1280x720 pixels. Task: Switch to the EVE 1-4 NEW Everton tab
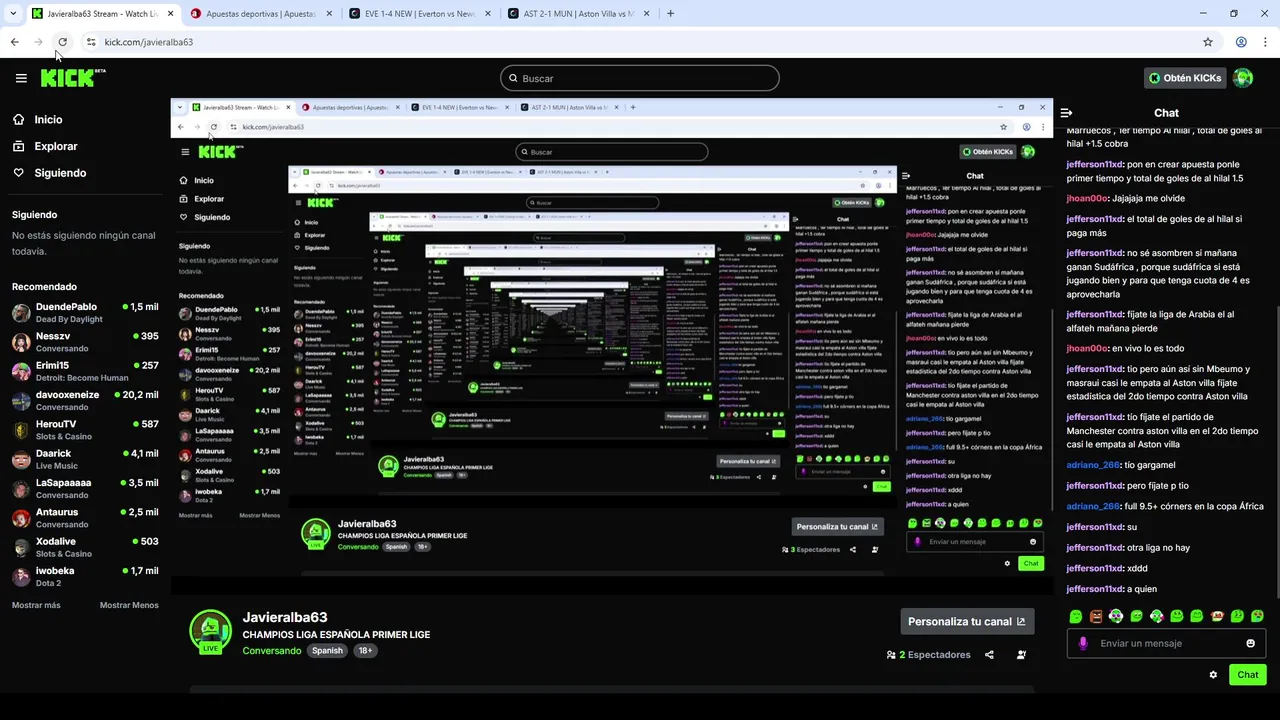click(x=420, y=14)
